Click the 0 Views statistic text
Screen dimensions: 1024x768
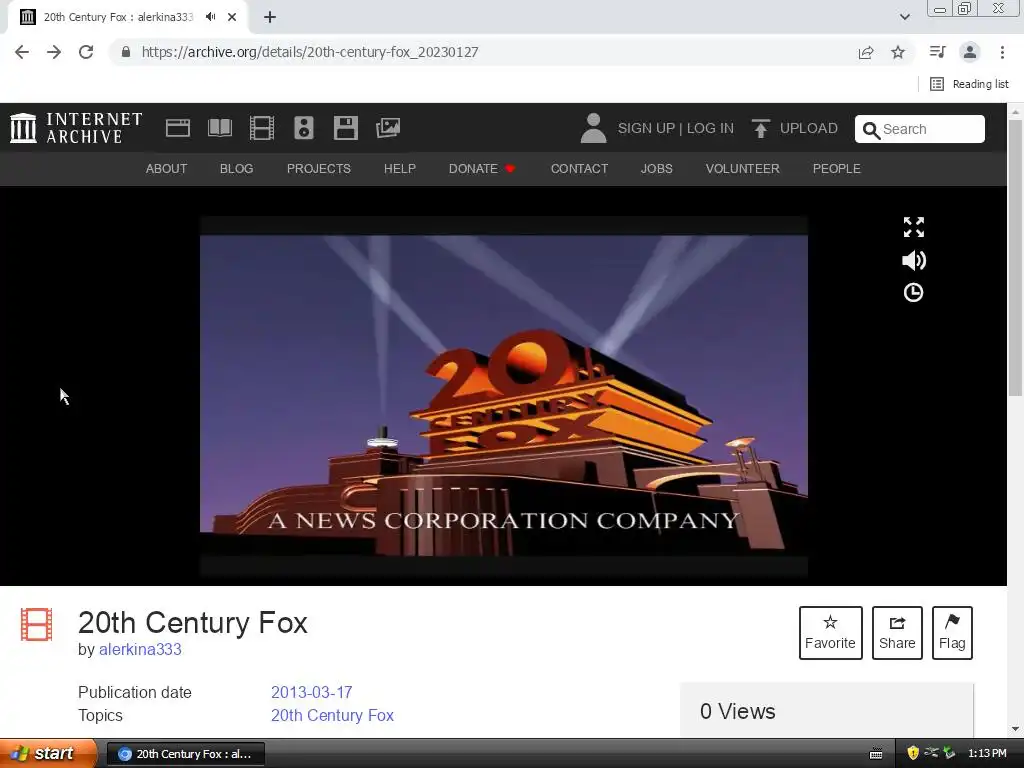[737, 711]
